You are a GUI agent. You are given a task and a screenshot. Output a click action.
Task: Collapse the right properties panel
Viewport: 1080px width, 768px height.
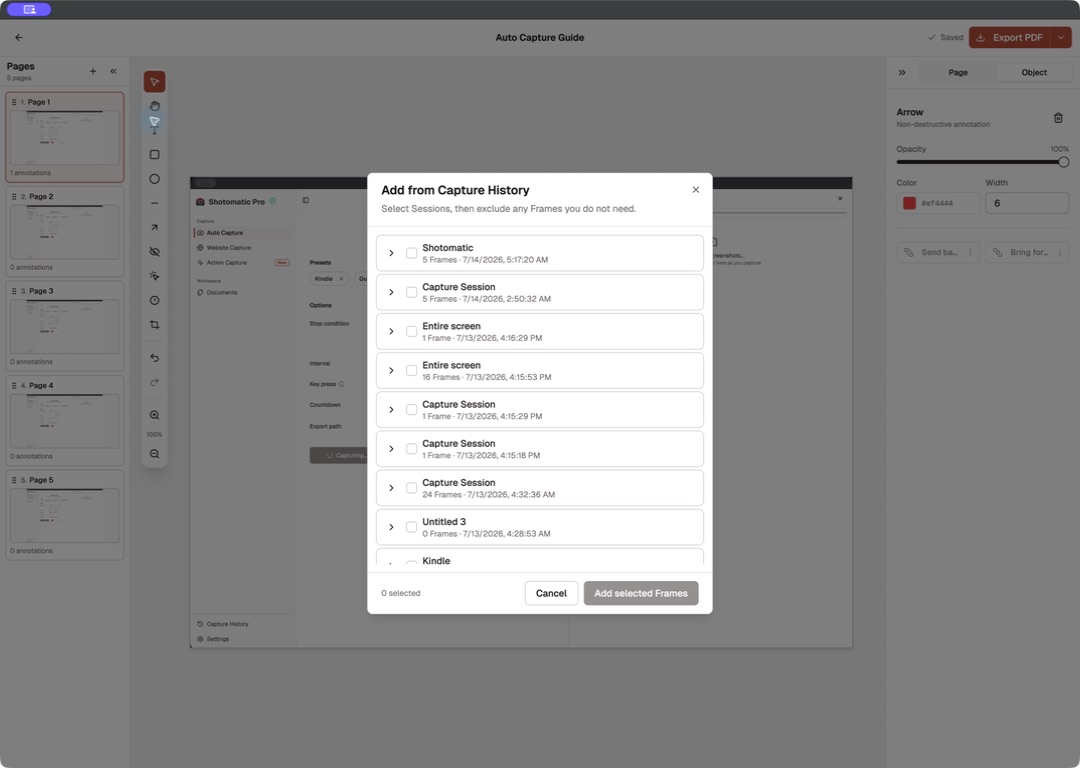902,72
